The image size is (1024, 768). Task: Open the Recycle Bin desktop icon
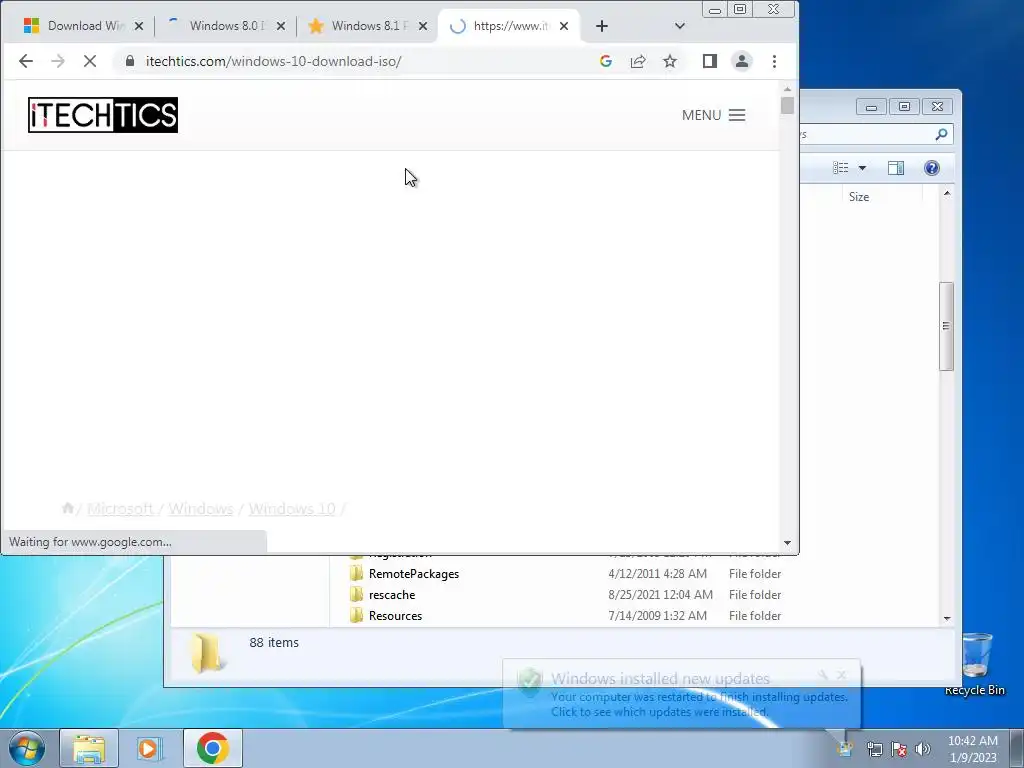point(975,664)
